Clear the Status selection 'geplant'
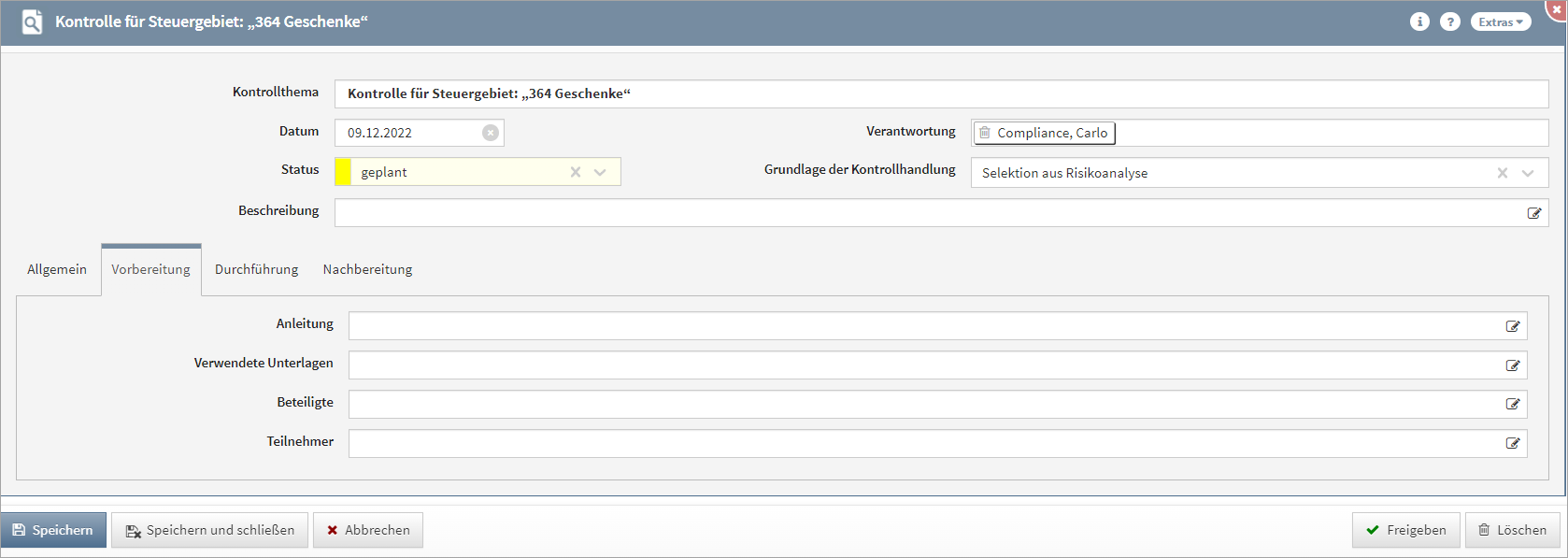1568x558 pixels. [x=576, y=172]
